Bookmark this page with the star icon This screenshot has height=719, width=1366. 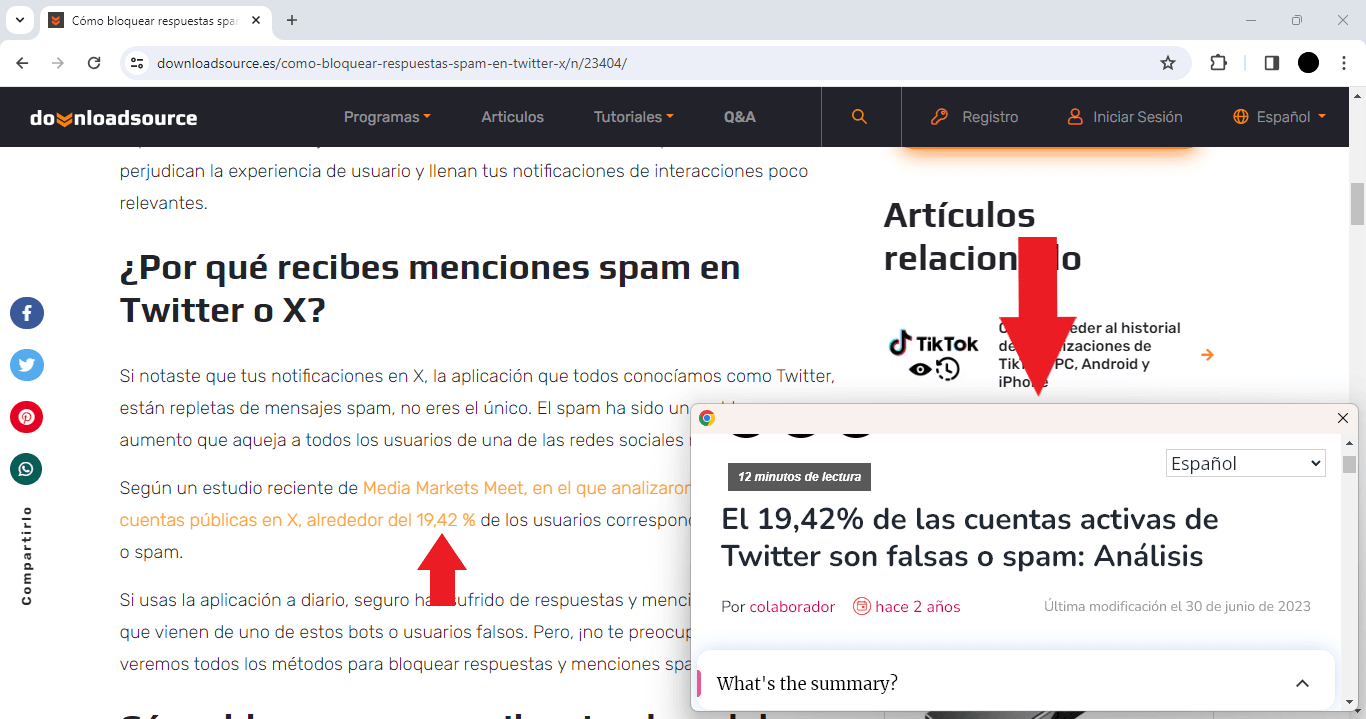(1168, 63)
